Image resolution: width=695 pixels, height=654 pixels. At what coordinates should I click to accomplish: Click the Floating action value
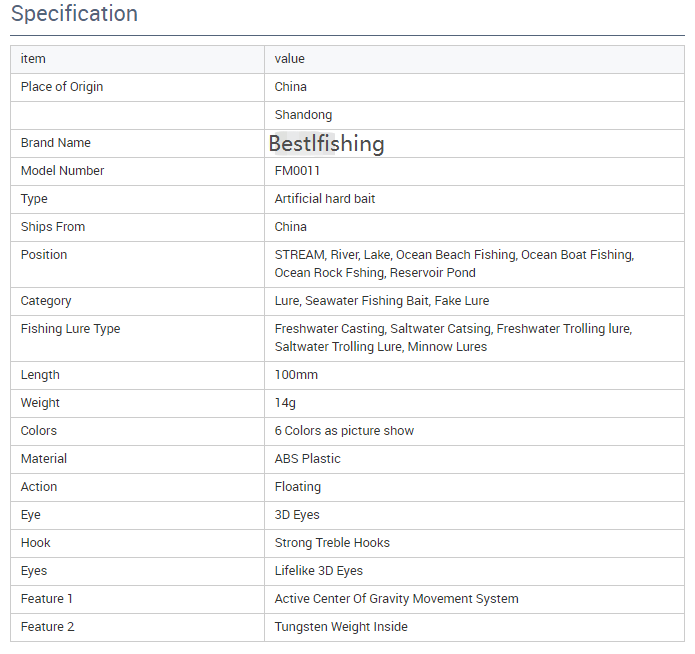click(297, 487)
